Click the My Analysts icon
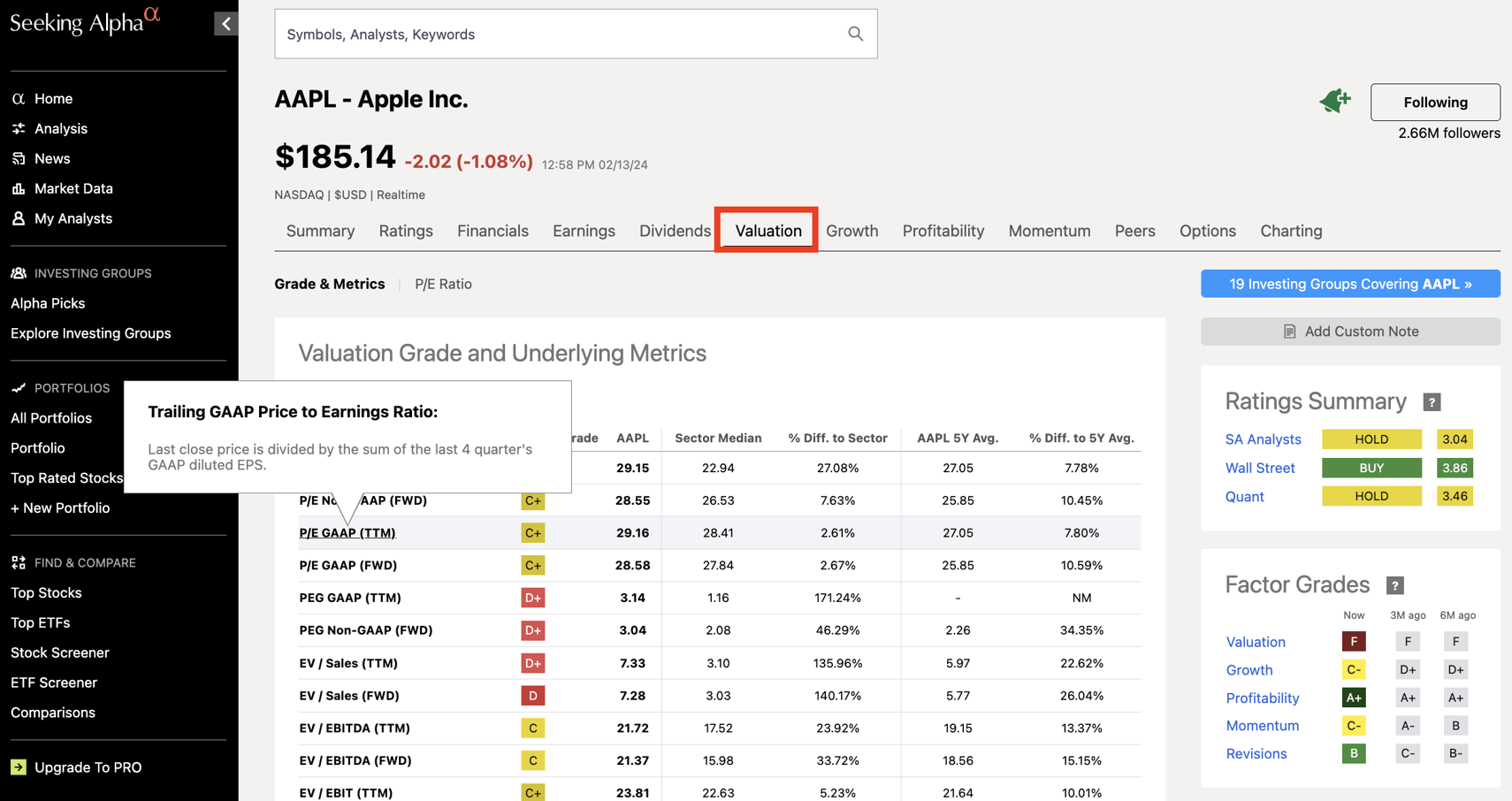The height and width of the screenshot is (801, 1512). pos(19,218)
